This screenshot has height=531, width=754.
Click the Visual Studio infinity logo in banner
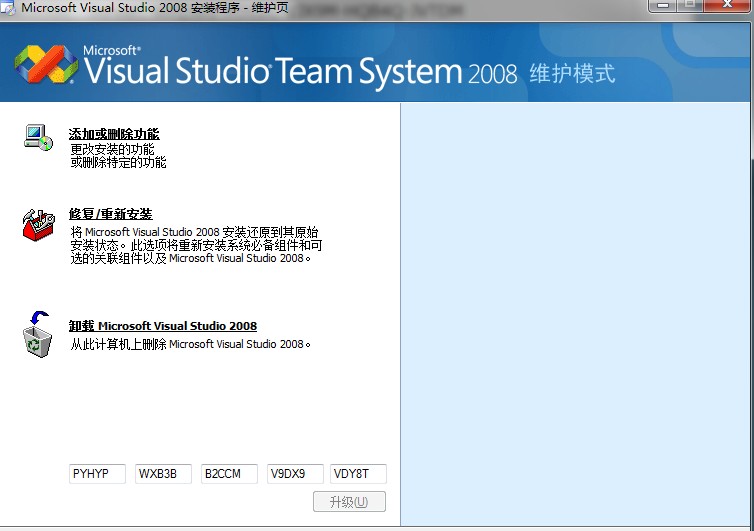click(x=46, y=64)
